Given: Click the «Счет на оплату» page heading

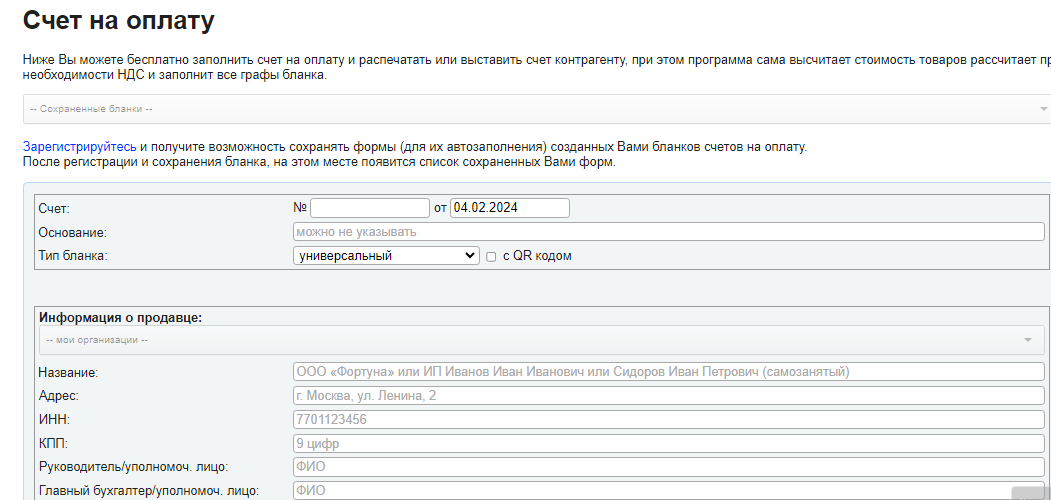Looking at the screenshot, I should coord(118,20).
